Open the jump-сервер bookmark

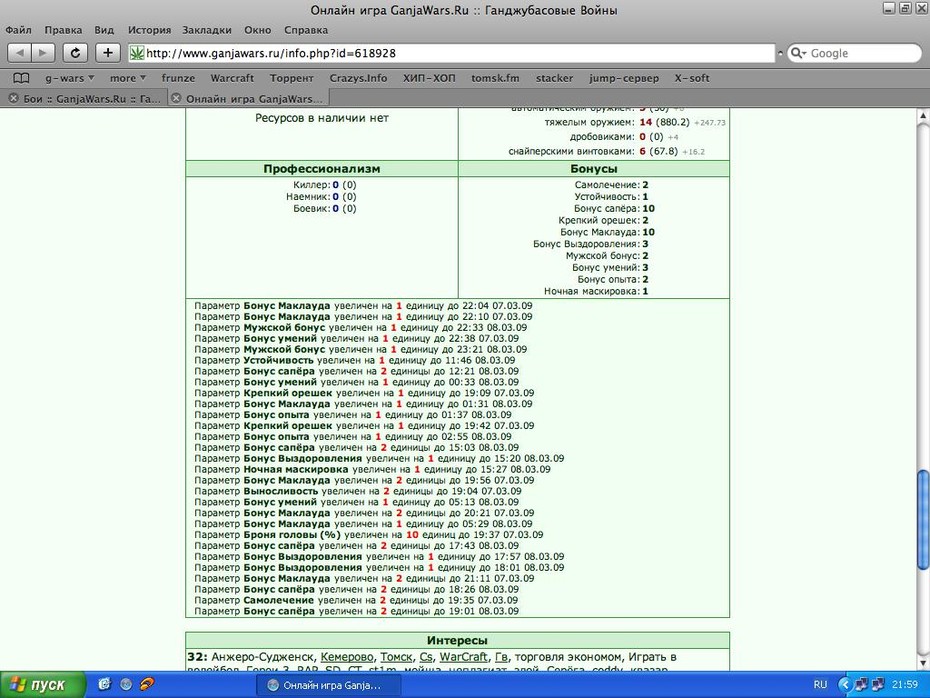click(x=624, y=78)
